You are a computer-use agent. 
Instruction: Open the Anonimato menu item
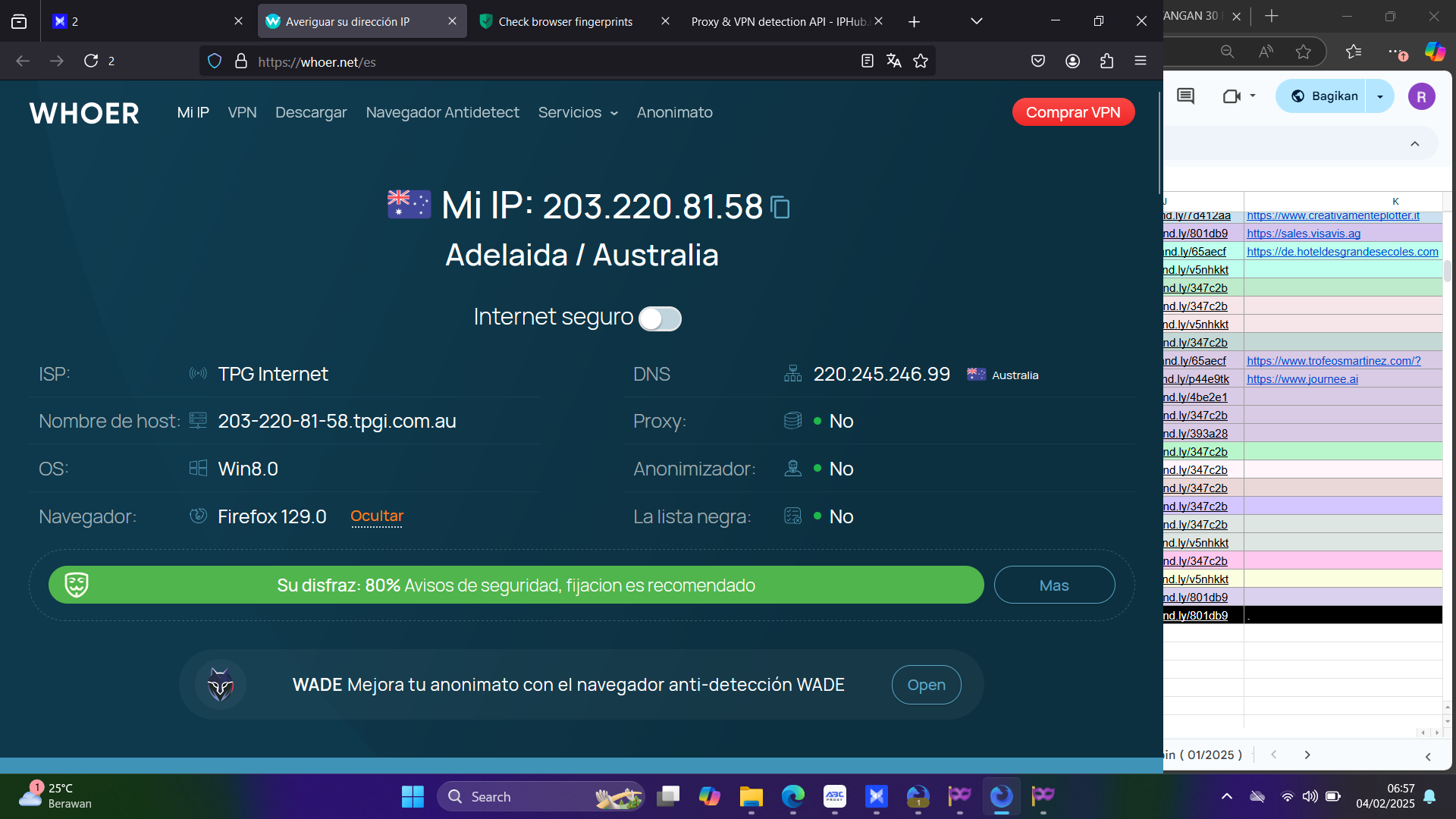tap(674, 113)
